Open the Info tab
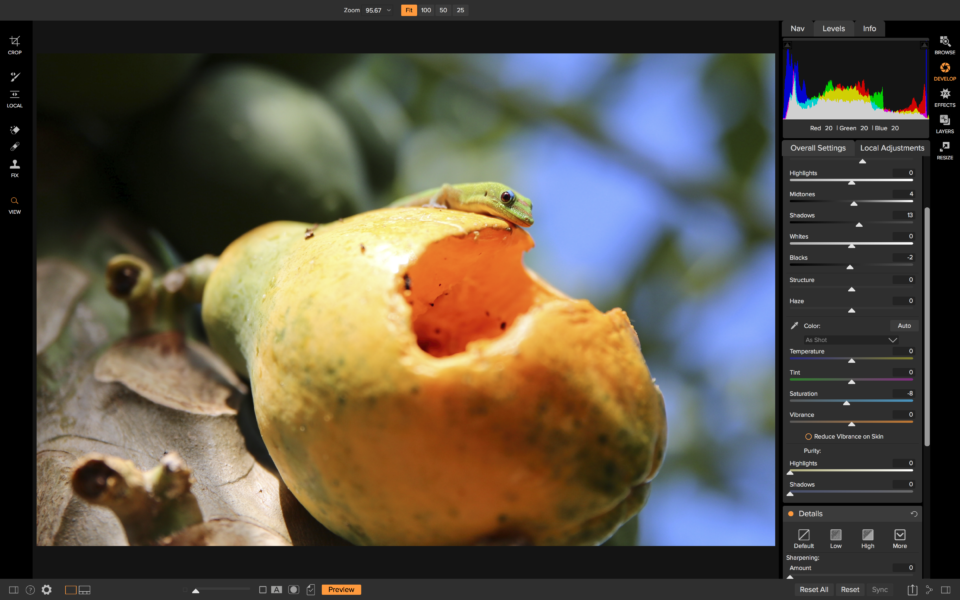The height and width of the screenshot is (600, 960). (x=869, y=29)
